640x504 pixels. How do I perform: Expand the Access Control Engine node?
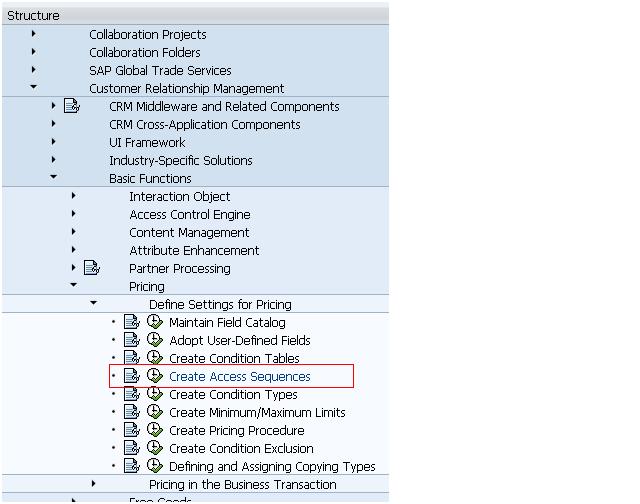click(x=73, y=213)
